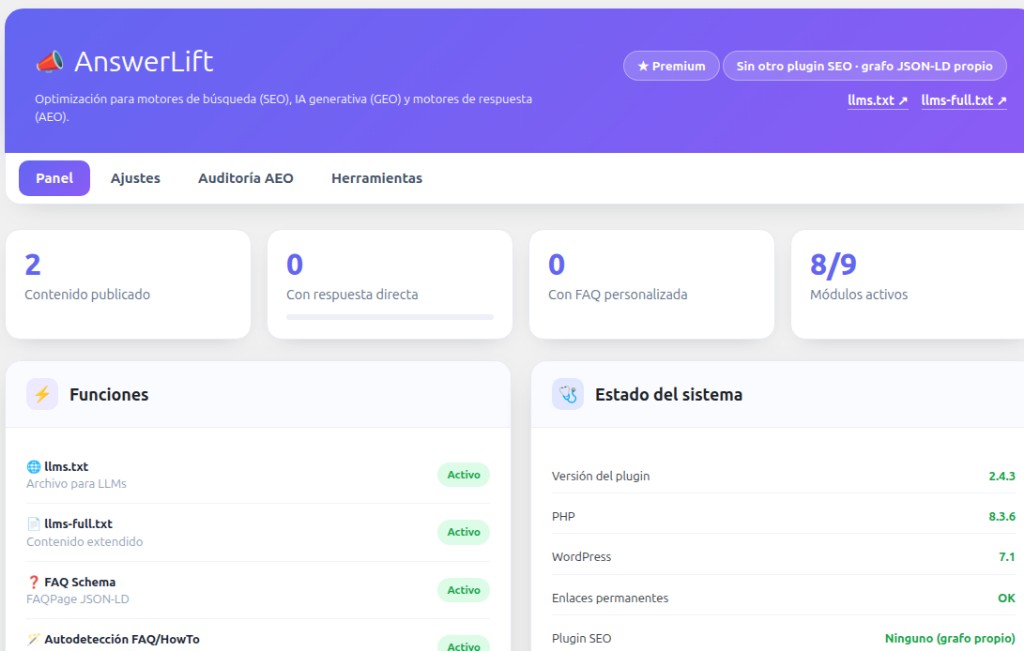The image size is (1024, 651).
Task: Click the Activo badge for llms.txt
Action: pyautogui.click(x=464, y=475)
